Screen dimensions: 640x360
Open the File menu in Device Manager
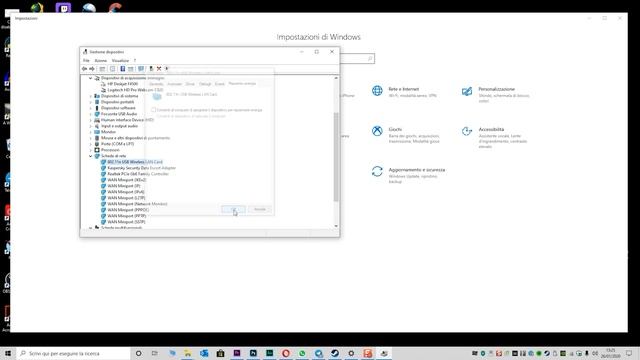click(x=86, y=60)
